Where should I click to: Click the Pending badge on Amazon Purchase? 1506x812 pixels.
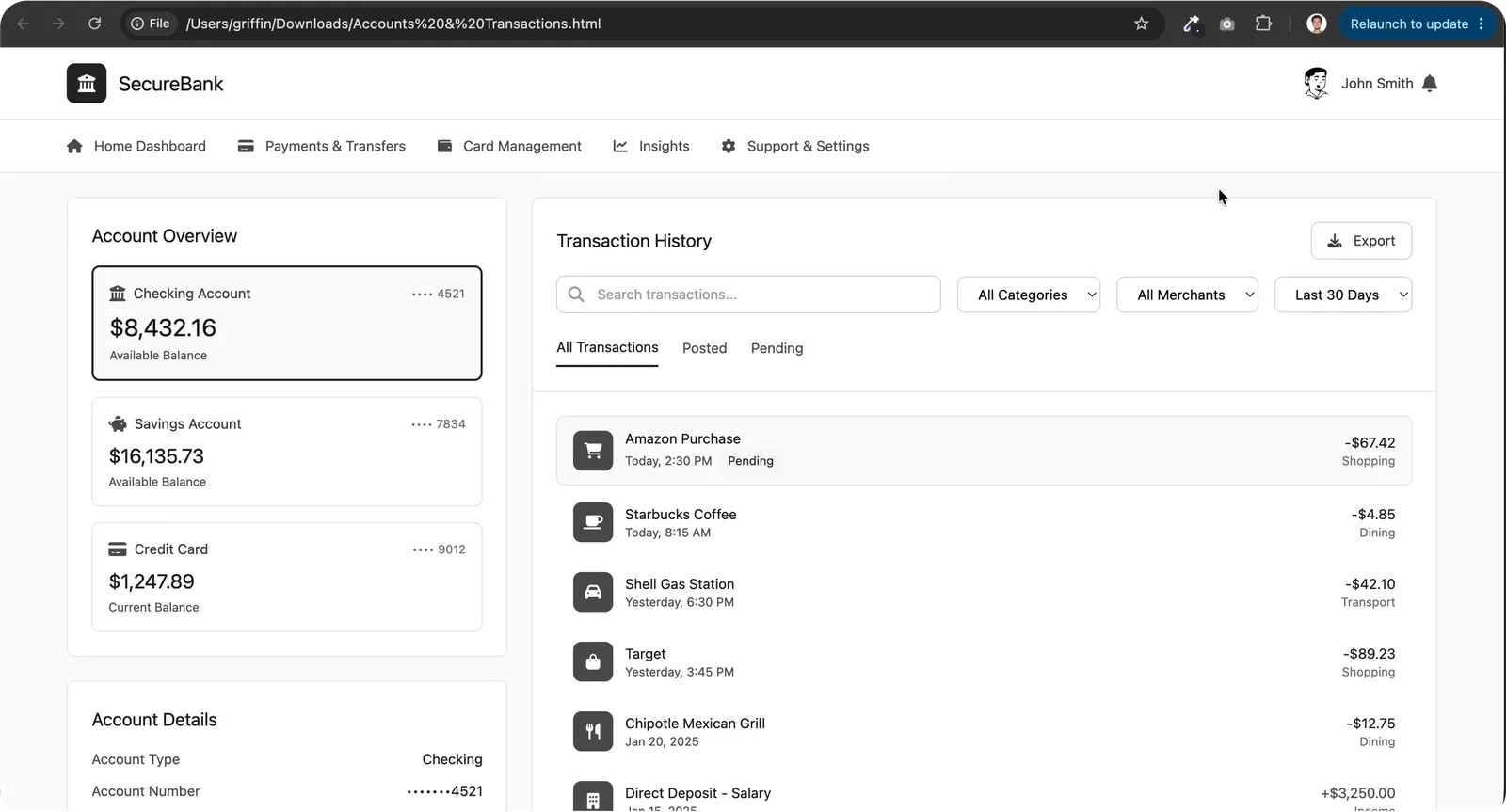[750, 461]
